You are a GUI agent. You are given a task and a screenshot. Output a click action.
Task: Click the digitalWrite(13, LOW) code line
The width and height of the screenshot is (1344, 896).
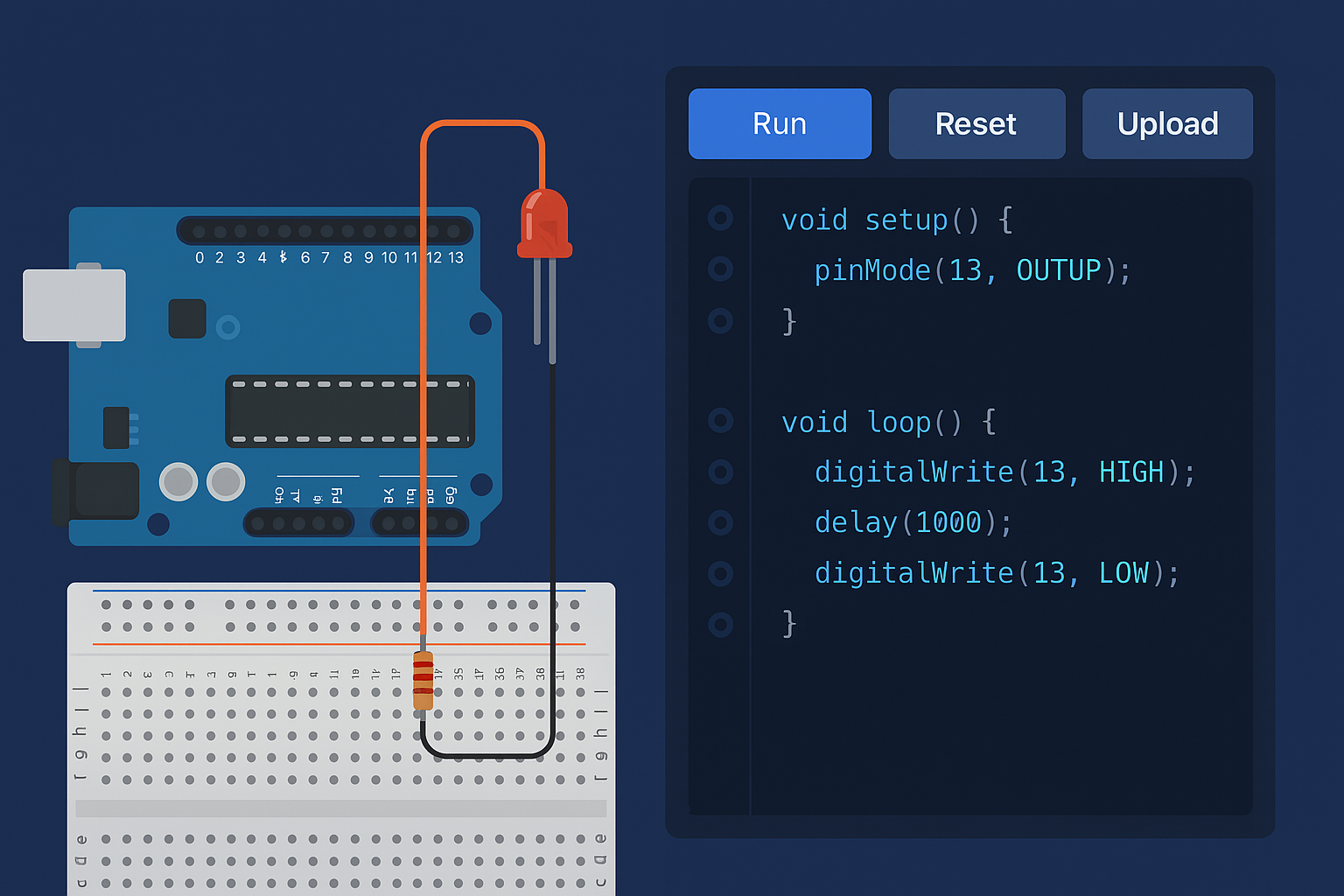[x=997, y=573]
